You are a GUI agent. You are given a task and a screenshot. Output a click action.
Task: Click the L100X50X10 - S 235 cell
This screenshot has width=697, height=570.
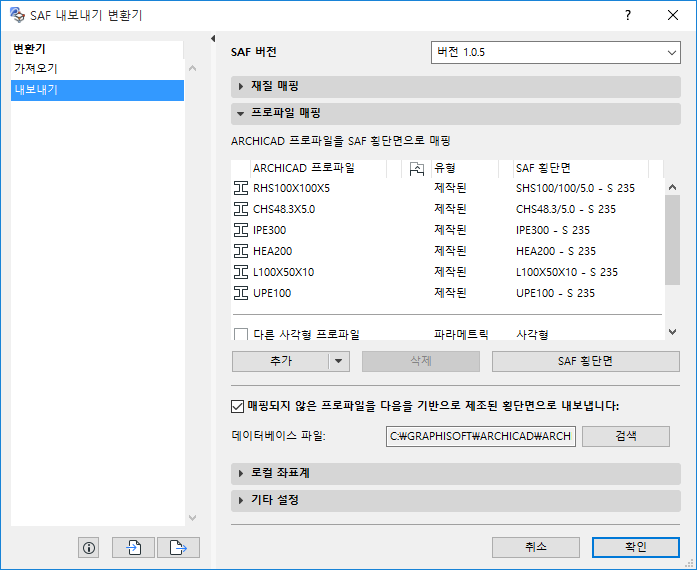point(567,272)
